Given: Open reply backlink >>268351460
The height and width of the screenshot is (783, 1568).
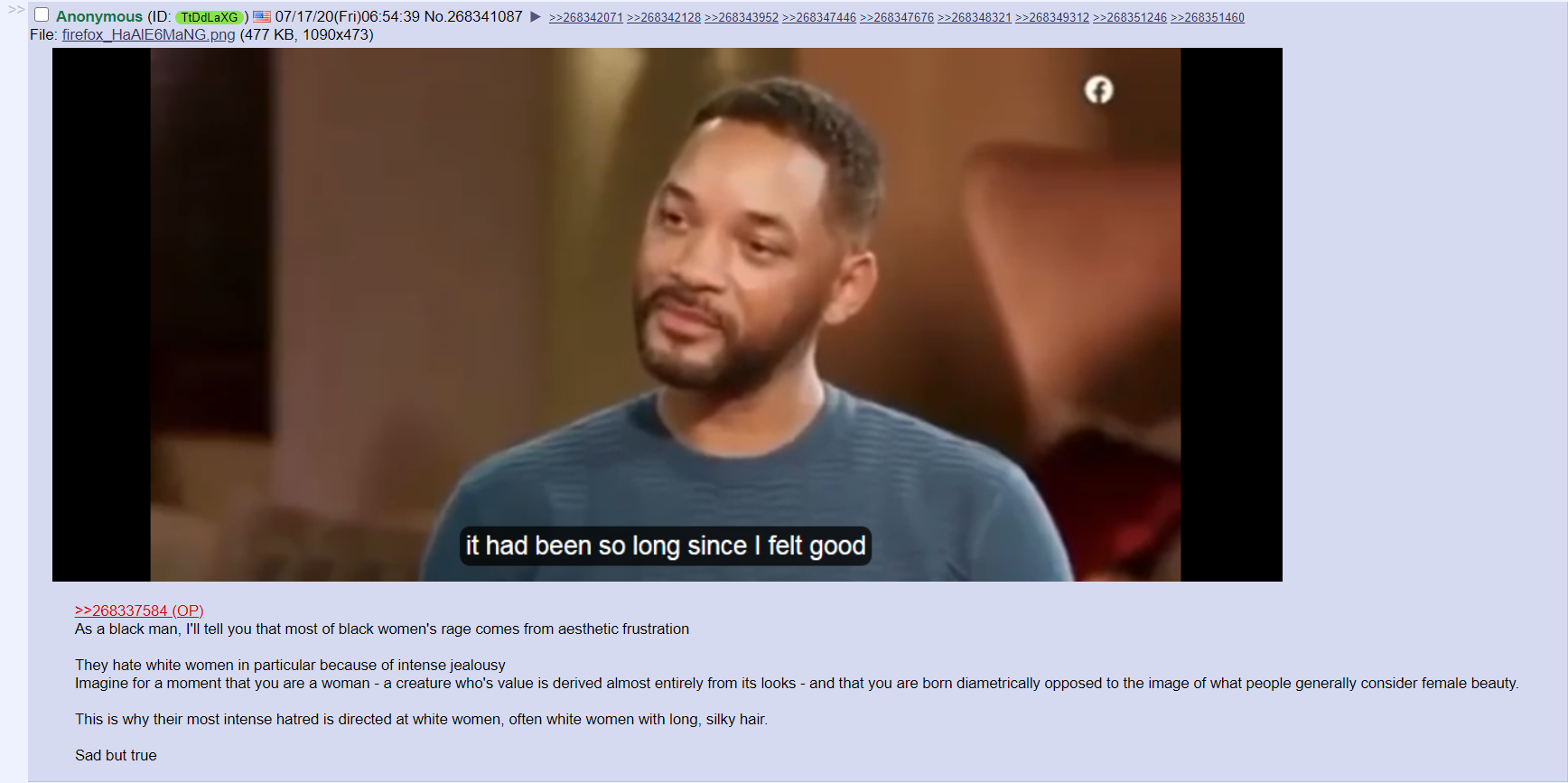Looking at the screenshot, I should tap(1208, 17).
